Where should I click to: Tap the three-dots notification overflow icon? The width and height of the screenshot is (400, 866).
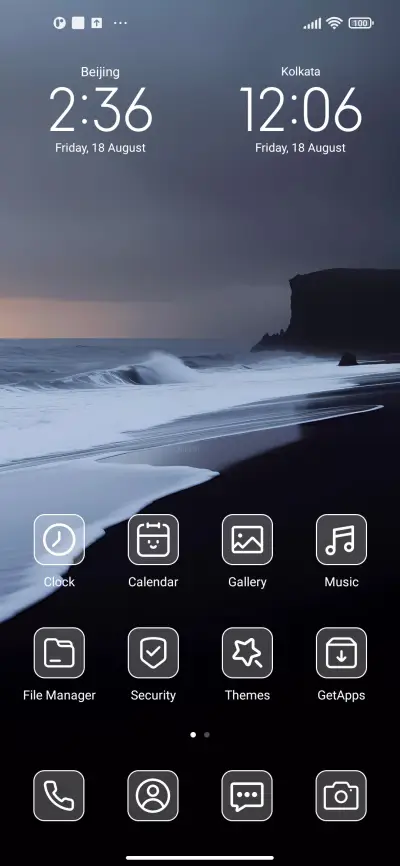coord(120,23)
